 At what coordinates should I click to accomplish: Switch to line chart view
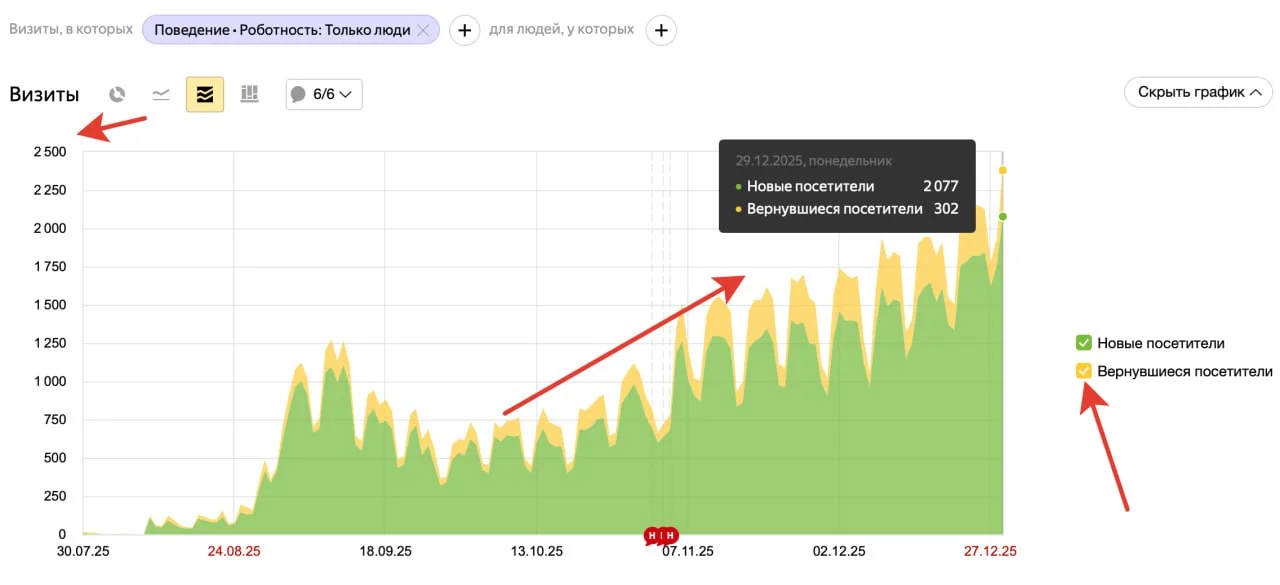coord(161,94)
